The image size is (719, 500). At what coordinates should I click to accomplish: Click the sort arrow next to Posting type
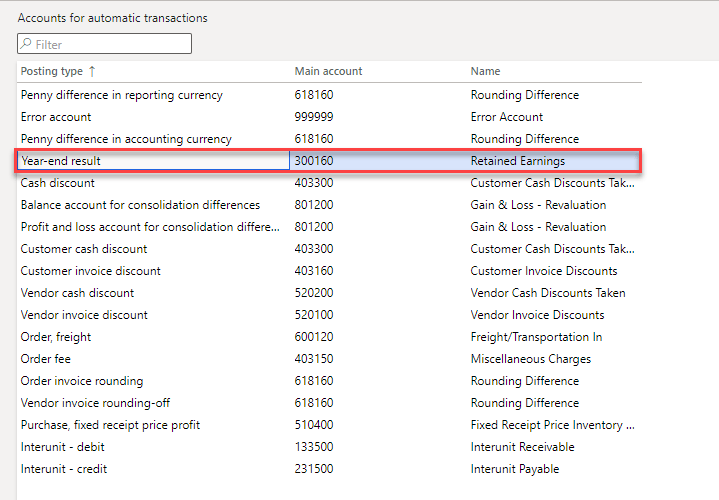pyautogui.click(x=93, y=71)
